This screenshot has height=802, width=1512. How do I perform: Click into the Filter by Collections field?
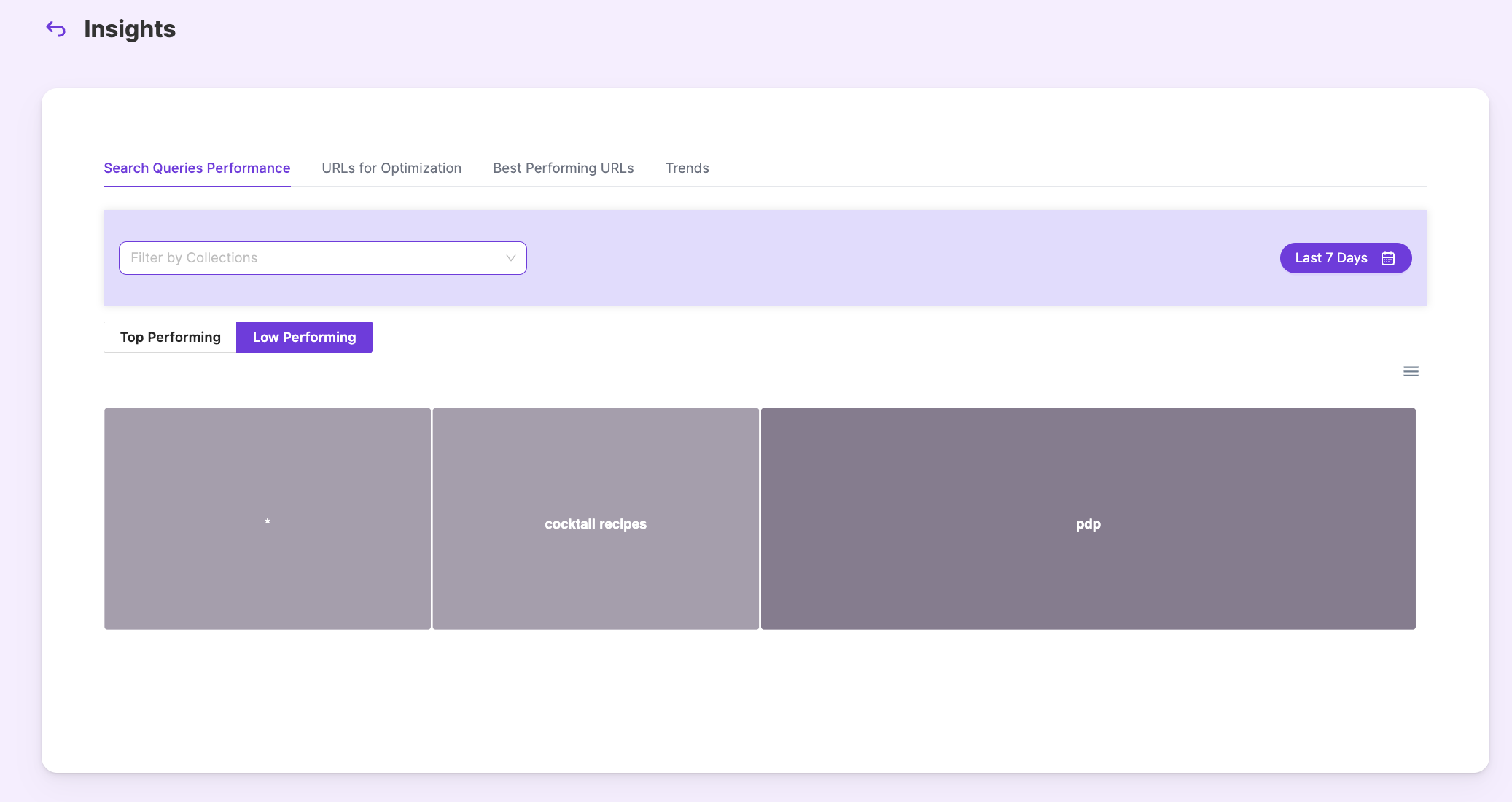tap(306, 258)
